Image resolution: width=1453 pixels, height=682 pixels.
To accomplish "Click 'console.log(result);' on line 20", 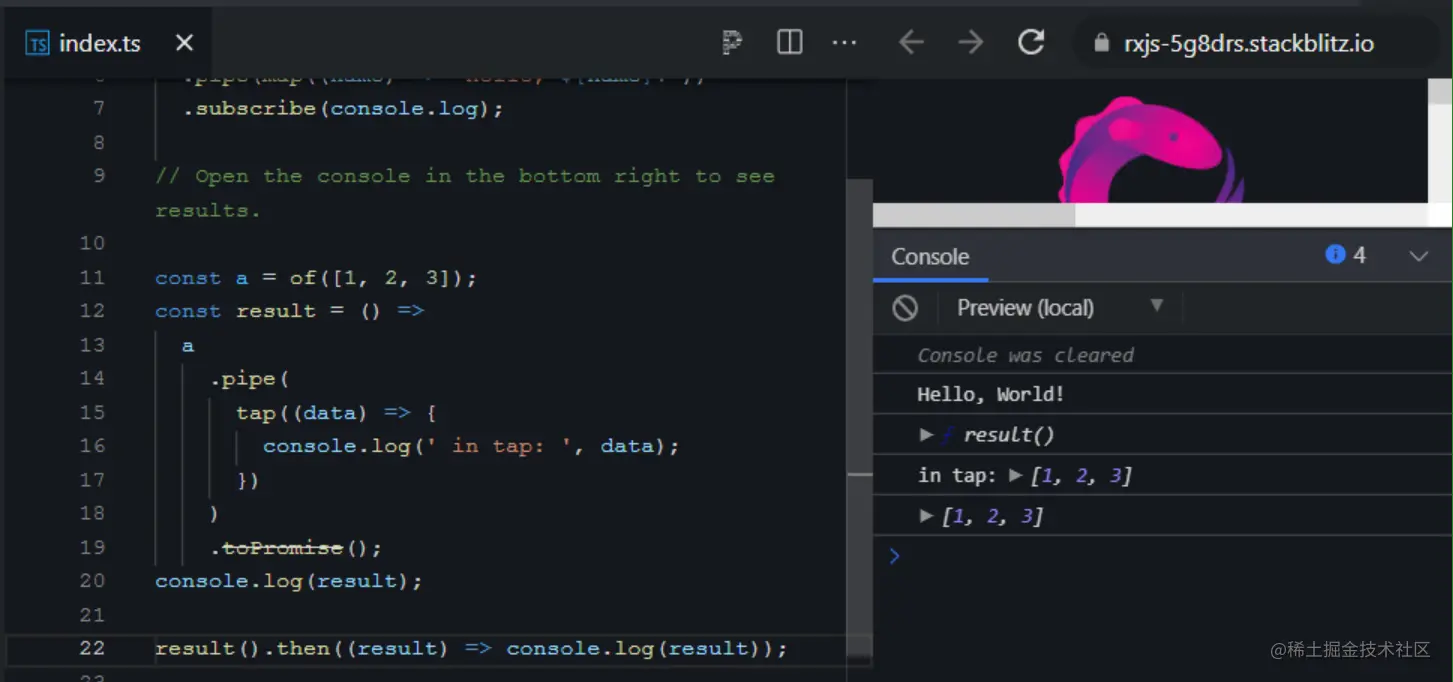I will tap(289, 581).
